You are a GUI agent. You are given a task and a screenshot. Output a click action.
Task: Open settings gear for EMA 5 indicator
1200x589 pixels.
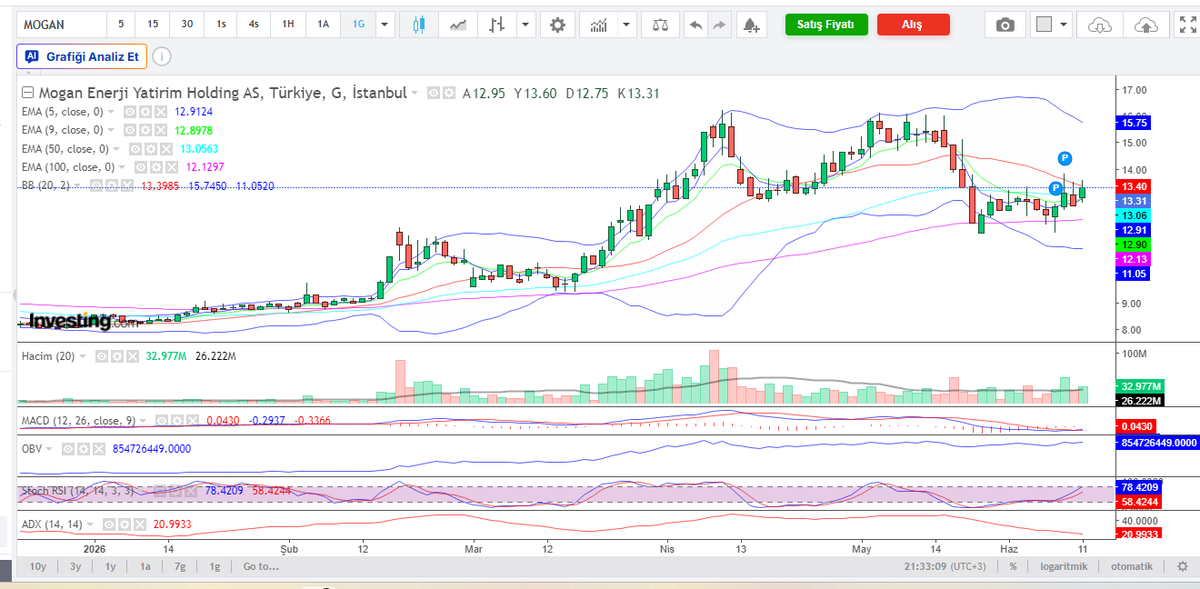pos(143,112)
